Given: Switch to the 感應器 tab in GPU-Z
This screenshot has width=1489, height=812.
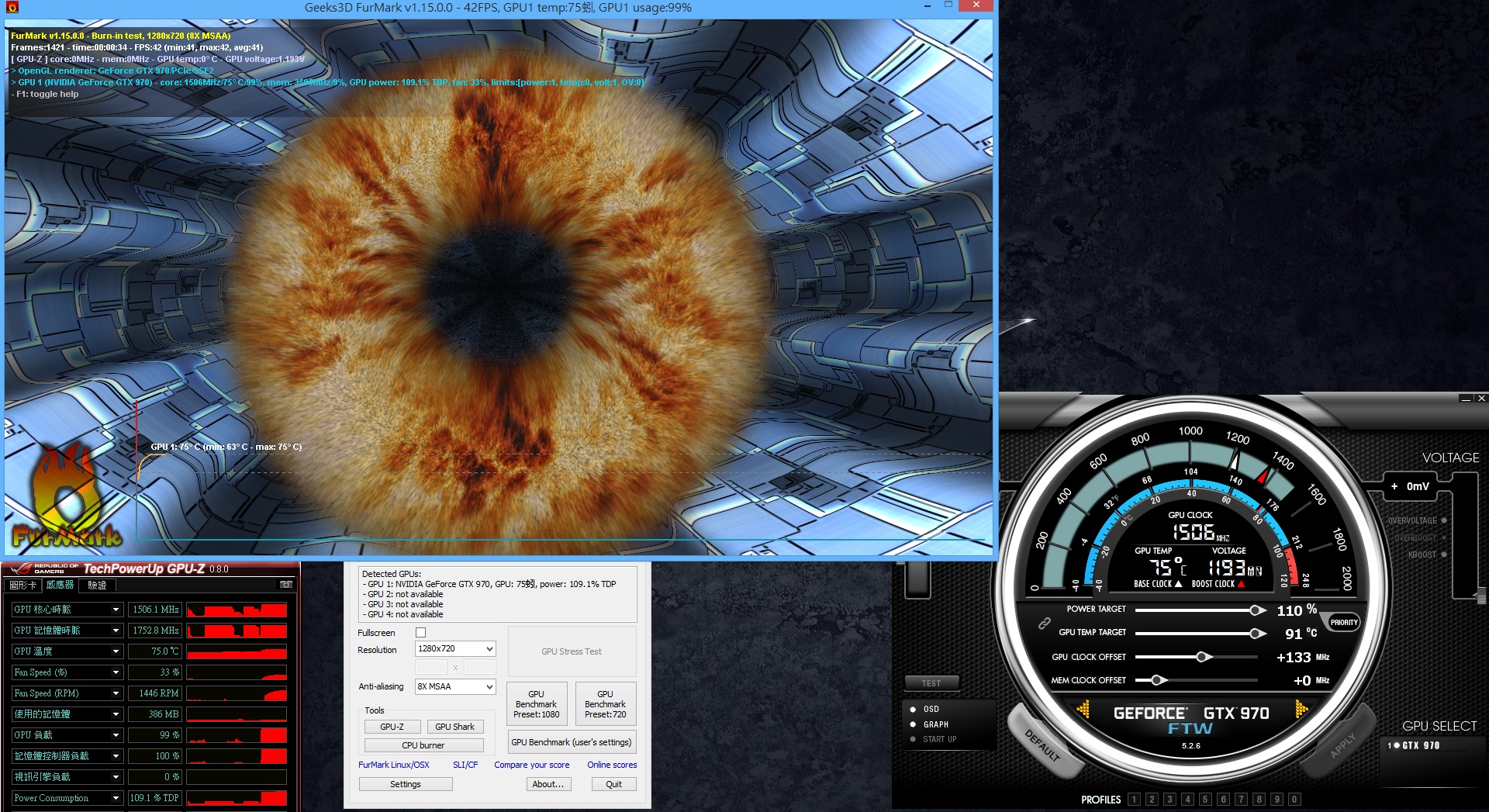Looking at the screenshot, I should click(60, 585).
